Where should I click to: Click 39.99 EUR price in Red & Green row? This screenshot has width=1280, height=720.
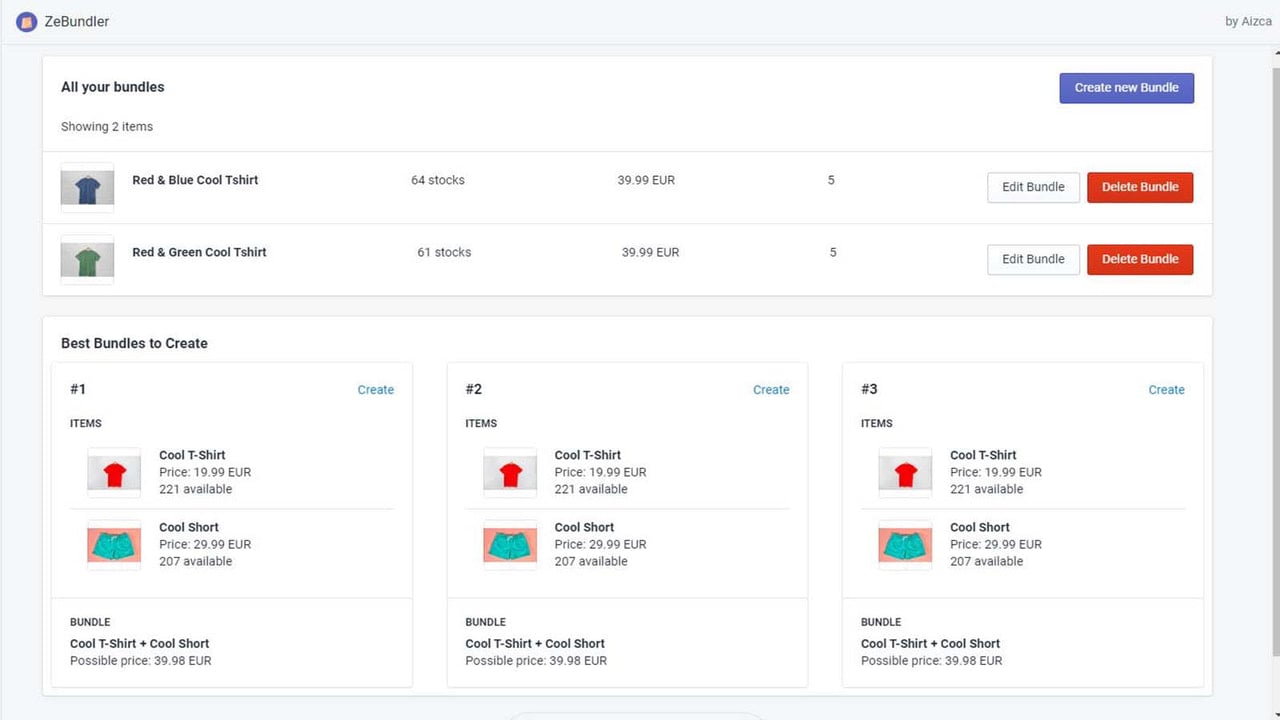tap(650, 252)
